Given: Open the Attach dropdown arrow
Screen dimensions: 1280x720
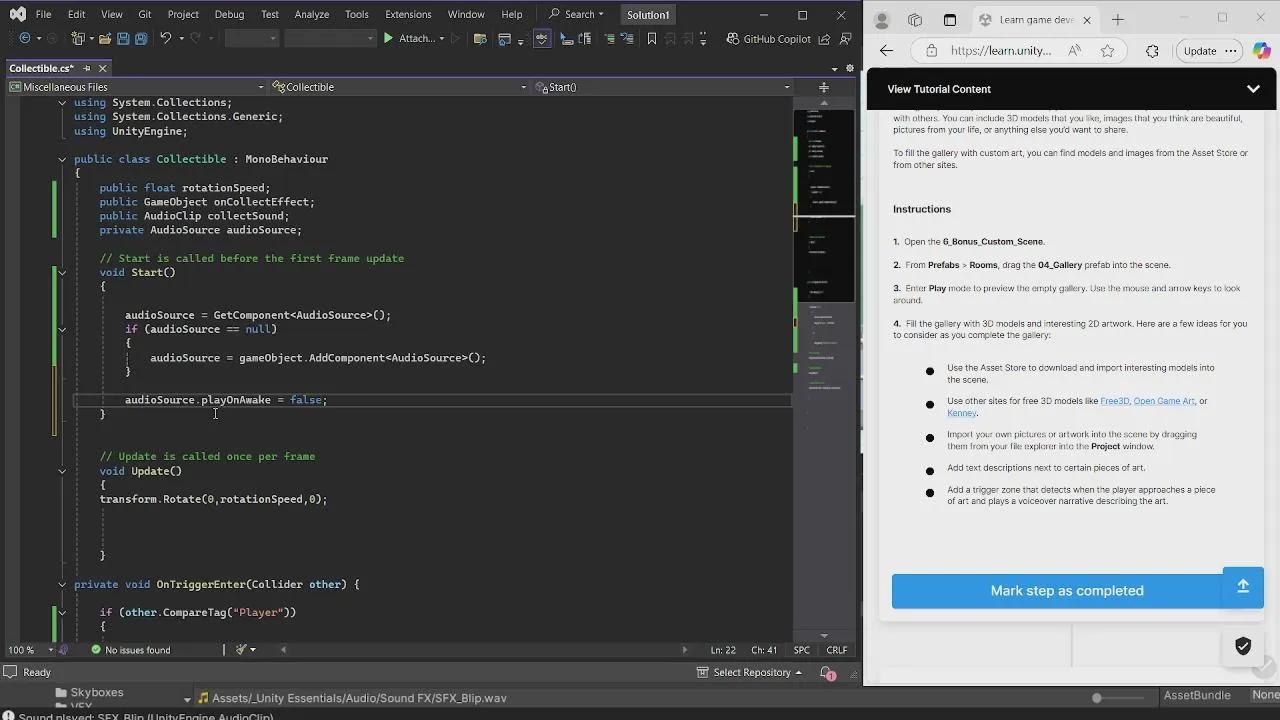Looking at the screenshot, I should [441, 38].
